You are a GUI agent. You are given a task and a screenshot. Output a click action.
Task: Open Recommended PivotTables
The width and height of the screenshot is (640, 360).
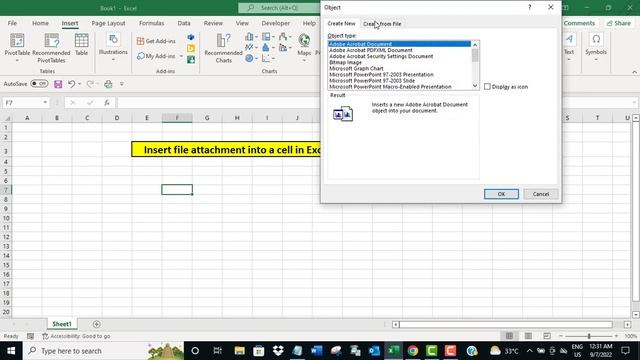pos(51,48)
